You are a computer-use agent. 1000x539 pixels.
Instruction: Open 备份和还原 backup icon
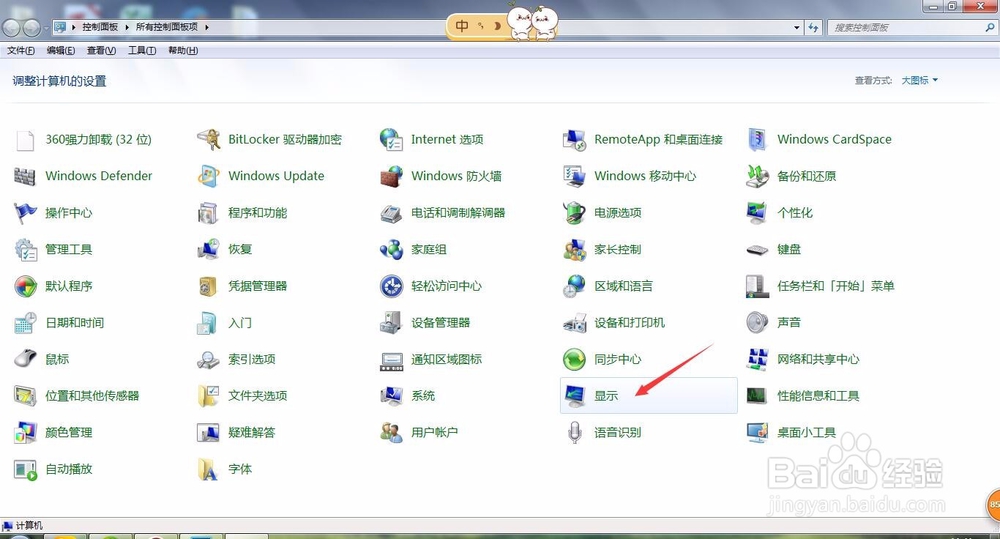tap(757, 176)
